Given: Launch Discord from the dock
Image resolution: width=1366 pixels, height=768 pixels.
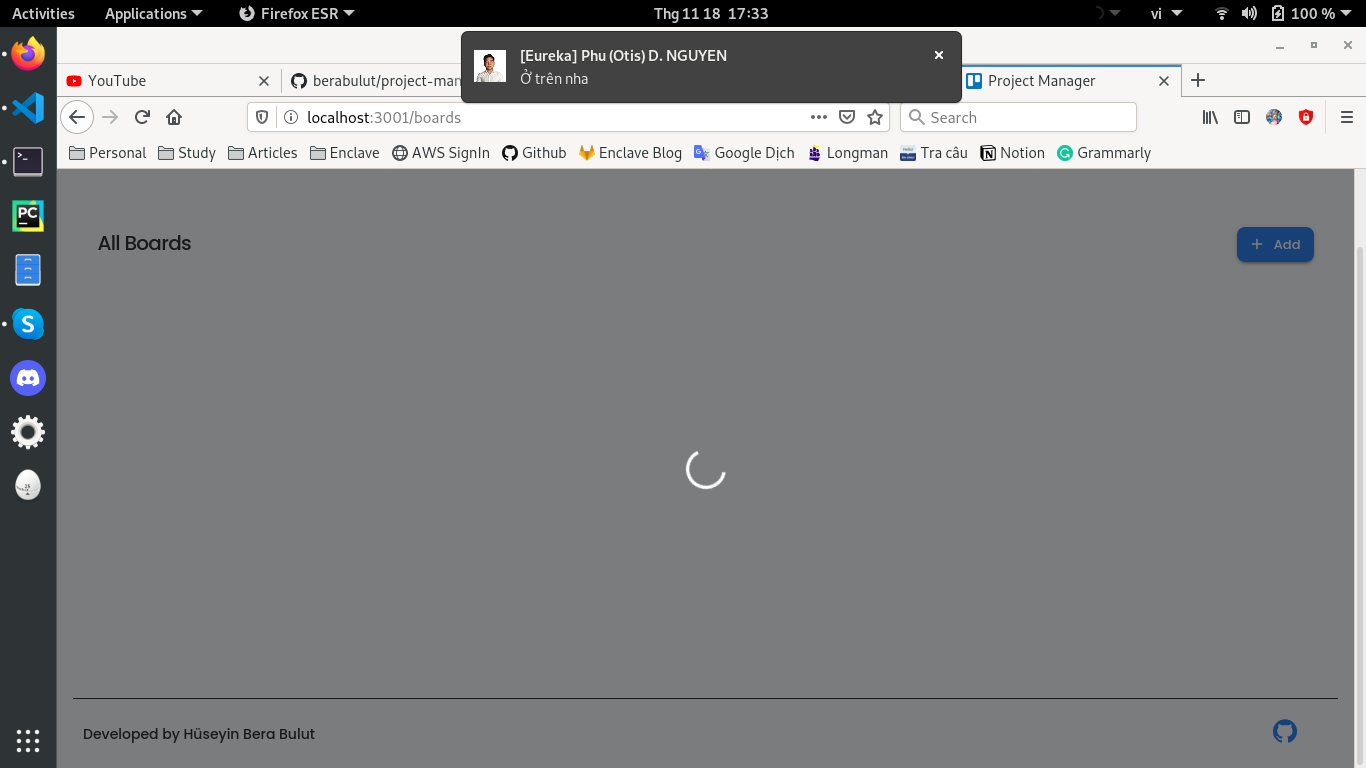Looking at the screenshot, I should (28, 378).
